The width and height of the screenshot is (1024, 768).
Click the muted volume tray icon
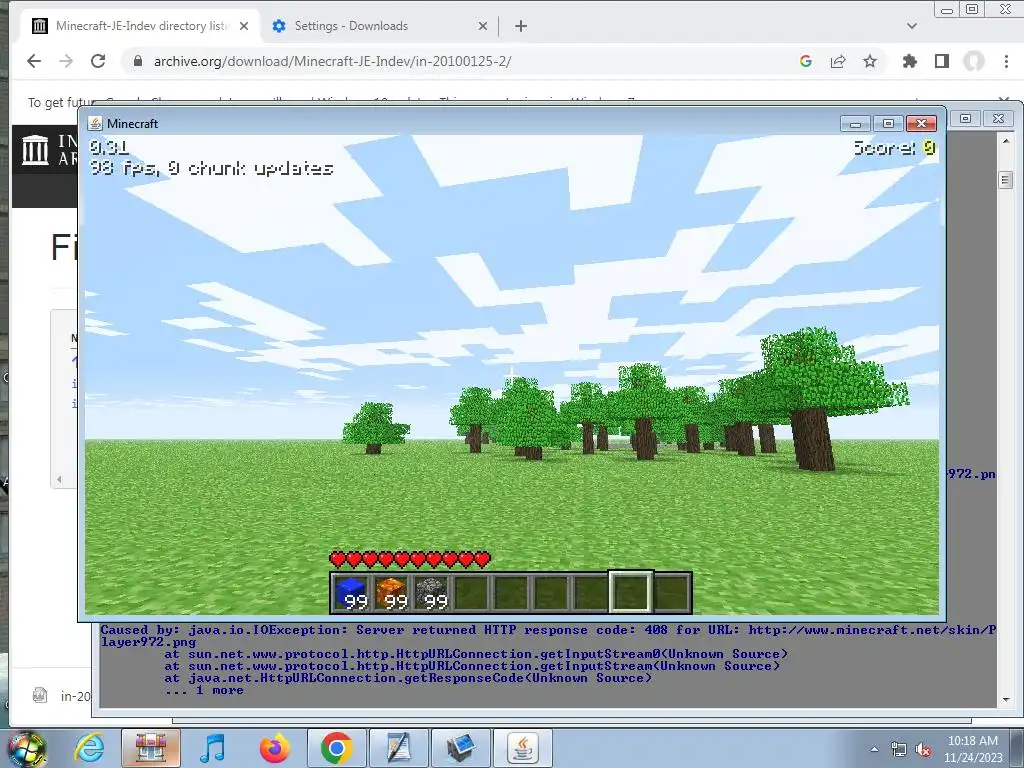coord(923,750)
